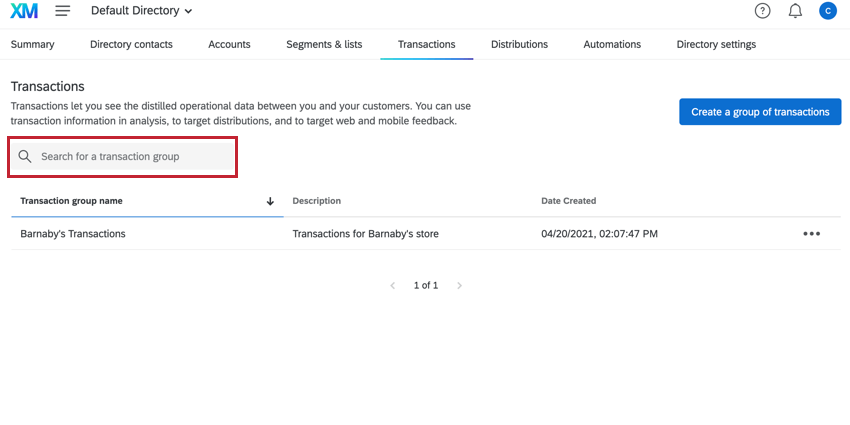This screenshot has width=850, height=425.
Task: Go to the next page arrow
Action: (459, 286)
